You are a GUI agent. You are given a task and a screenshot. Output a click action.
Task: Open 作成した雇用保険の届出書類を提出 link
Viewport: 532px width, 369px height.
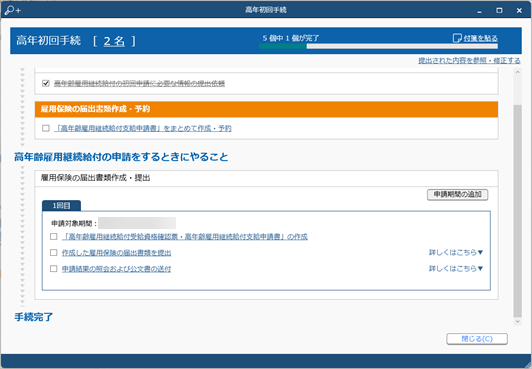pyautogui.click(x=116, y=253)
